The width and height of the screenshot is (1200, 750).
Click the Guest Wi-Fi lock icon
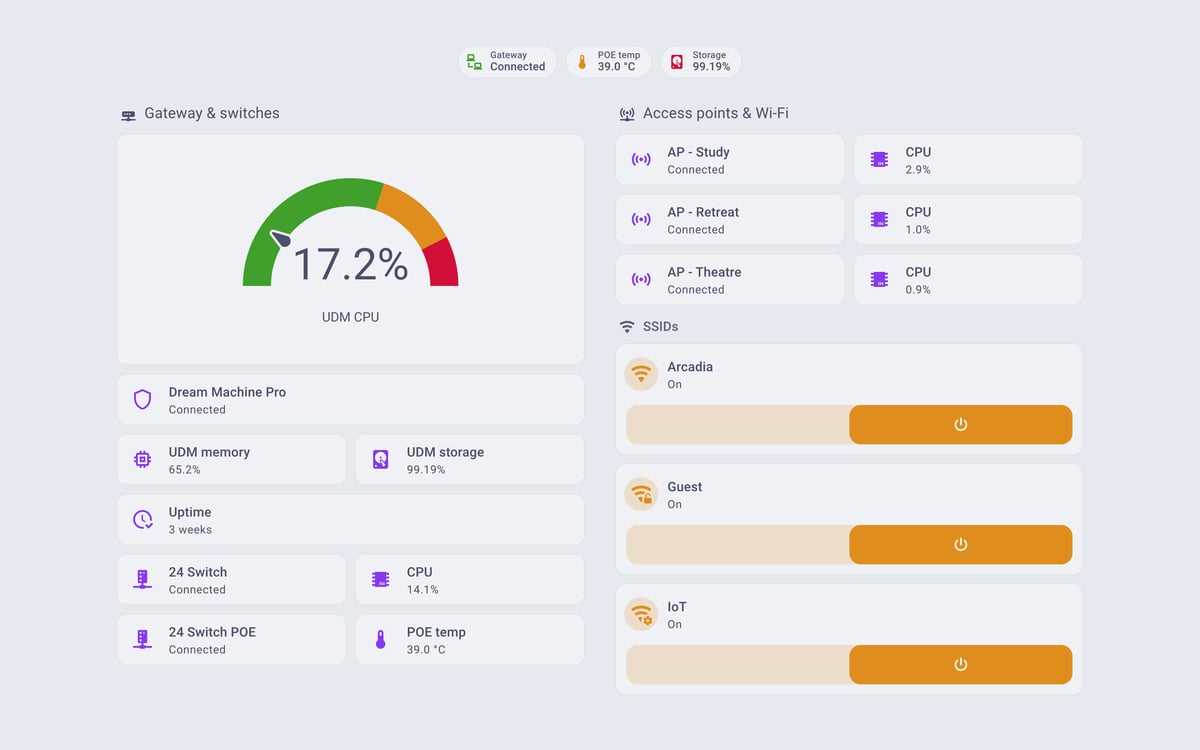[x=641, y=495]
